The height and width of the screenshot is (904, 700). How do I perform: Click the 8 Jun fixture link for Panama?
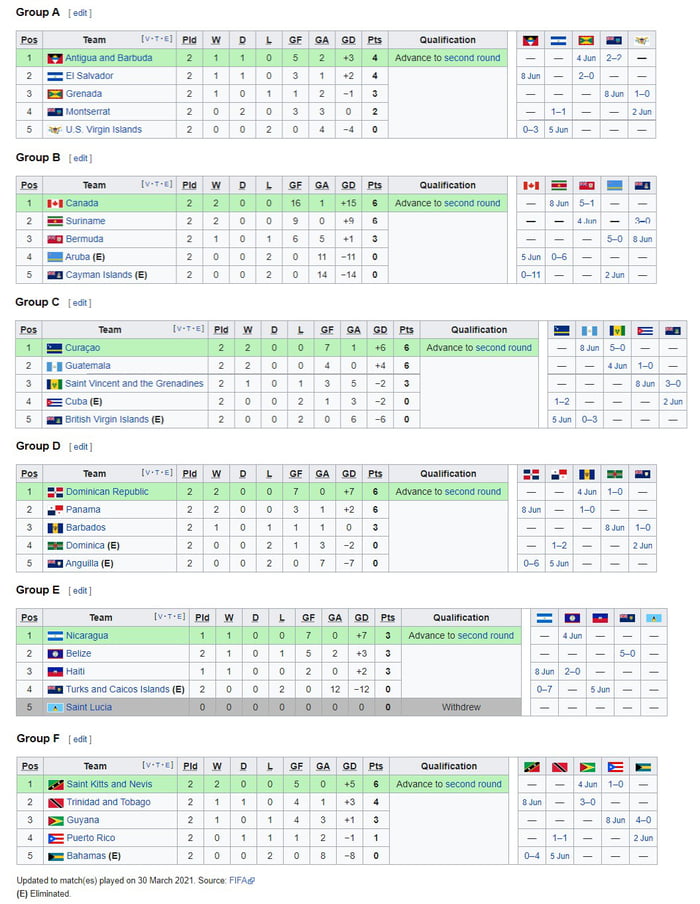tap(531, 509)
